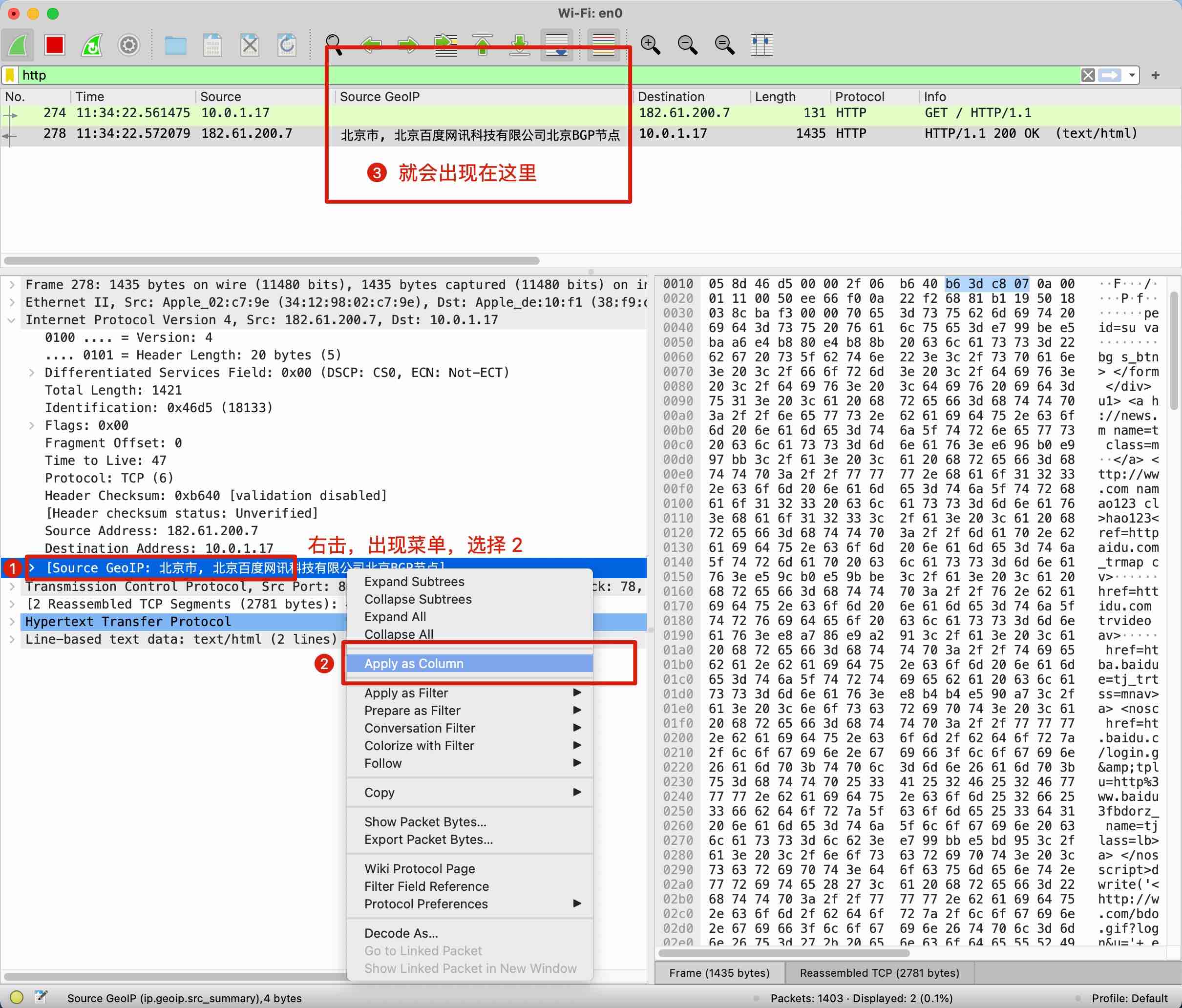1182x1008 pixels.
Task: Click the zoom out magnifier icon
Action: click(x=690, y=45)
